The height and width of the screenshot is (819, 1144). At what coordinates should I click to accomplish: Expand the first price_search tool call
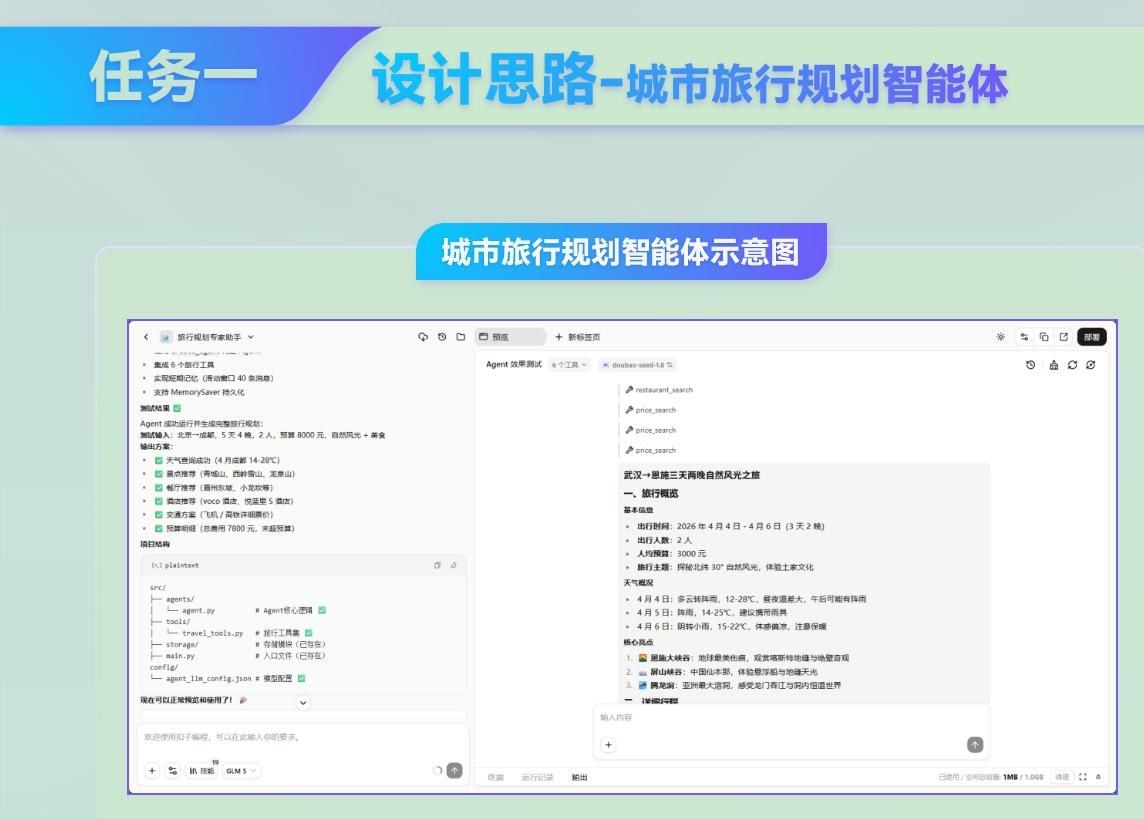click(651, 410)
